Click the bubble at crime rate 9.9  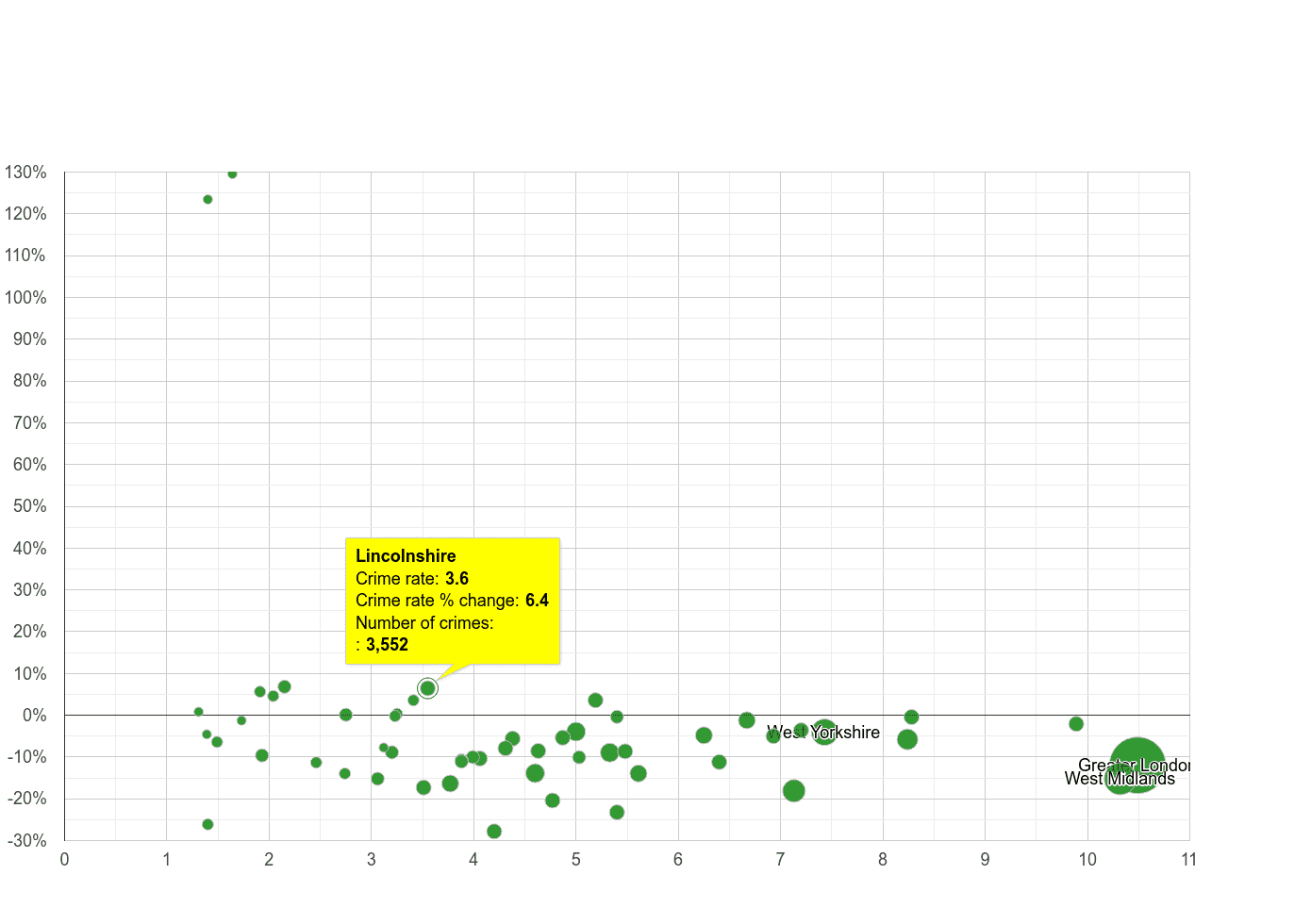click(1076, 724)
